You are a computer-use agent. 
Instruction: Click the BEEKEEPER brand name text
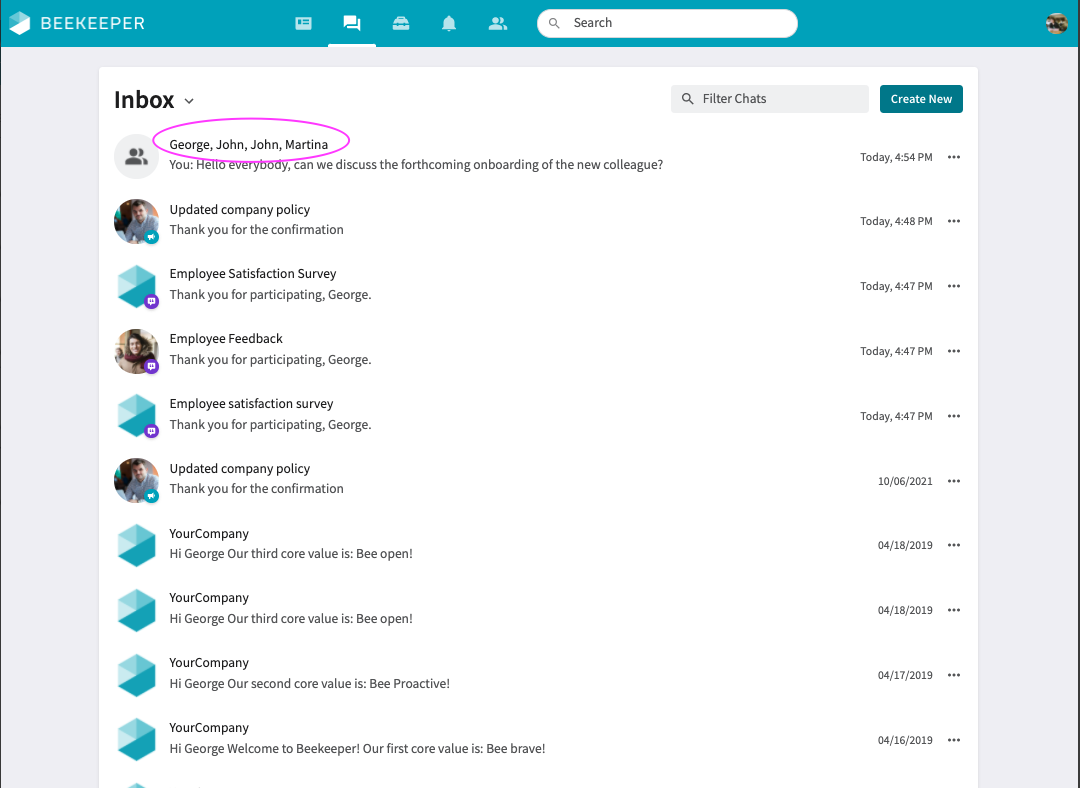click(x=92, y=23)
